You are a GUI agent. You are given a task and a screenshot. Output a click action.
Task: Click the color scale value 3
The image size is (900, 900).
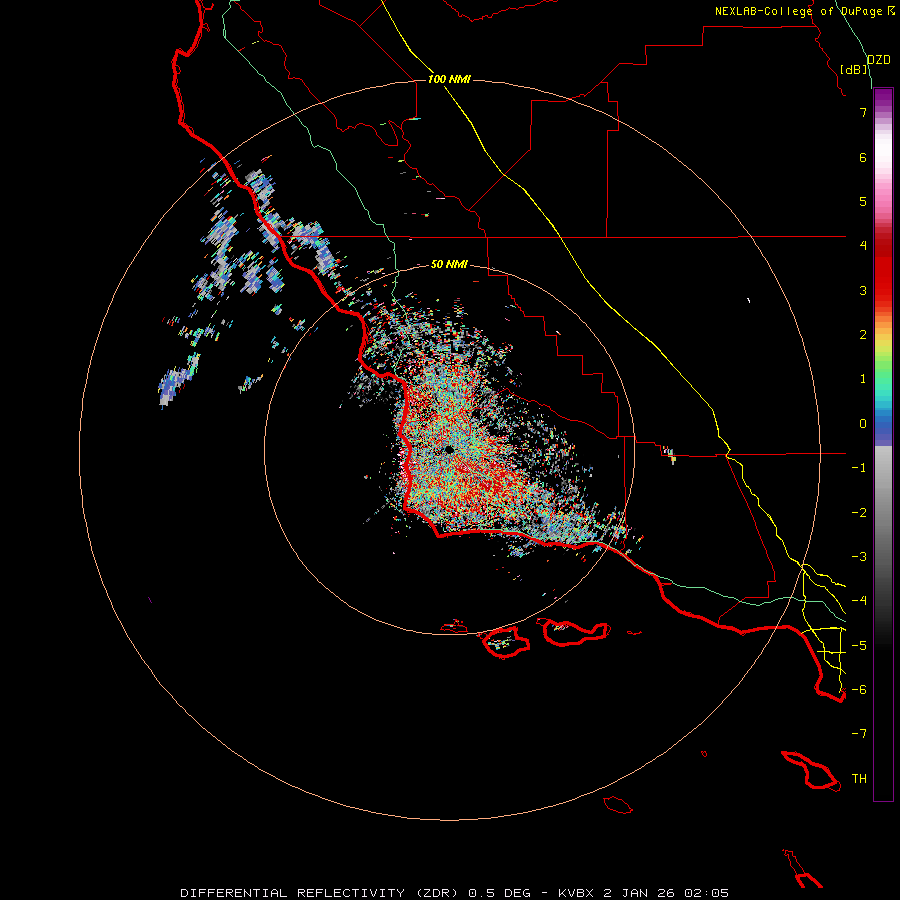click(x=863, y=290)
